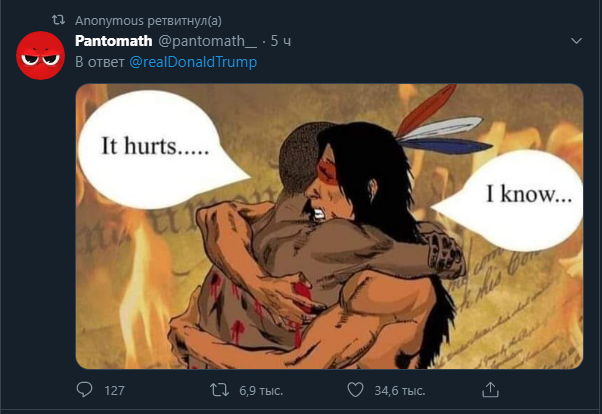Open the share tweet upload icon

coord(490,389)
